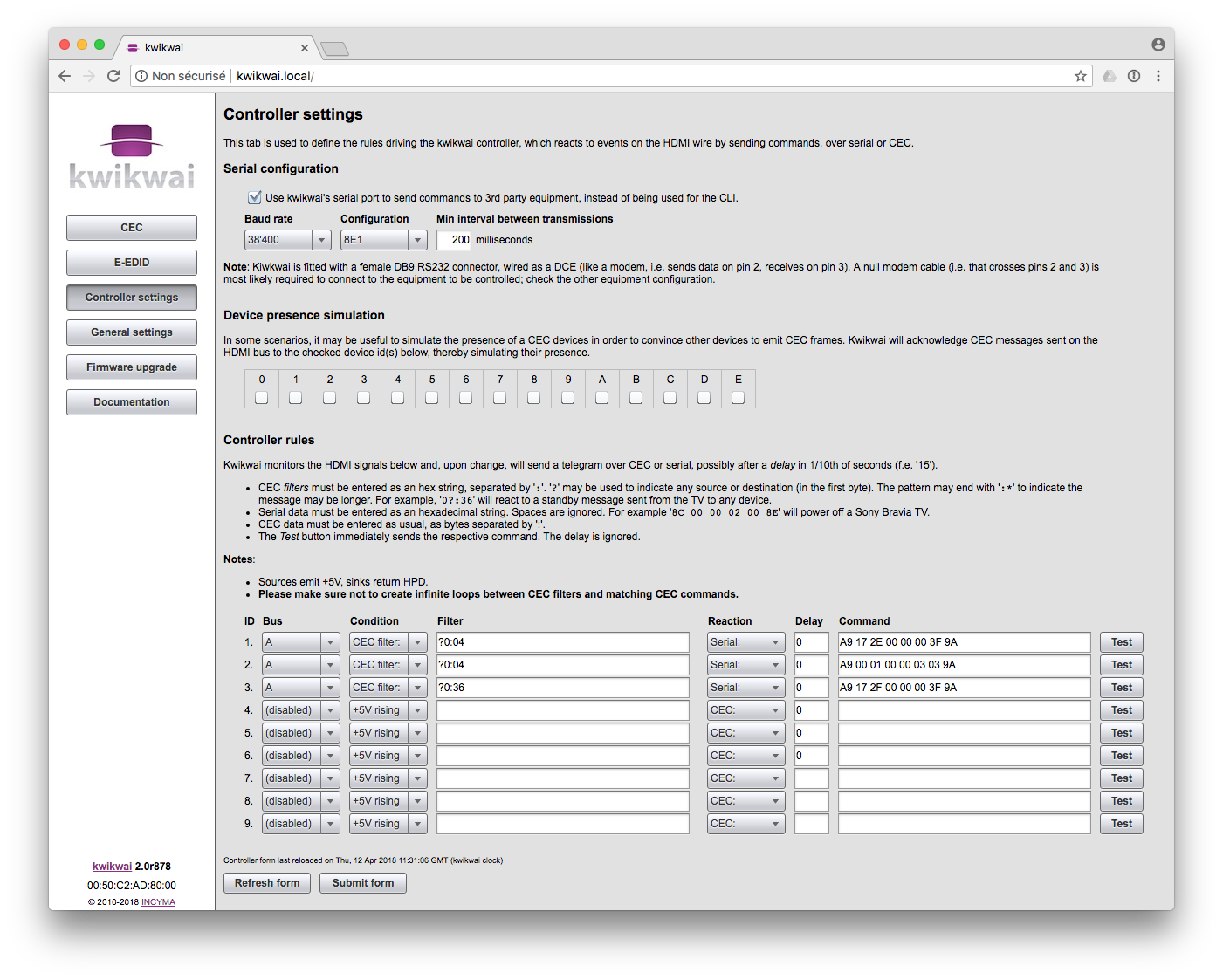Open a new browser tab

pos(335,49)
